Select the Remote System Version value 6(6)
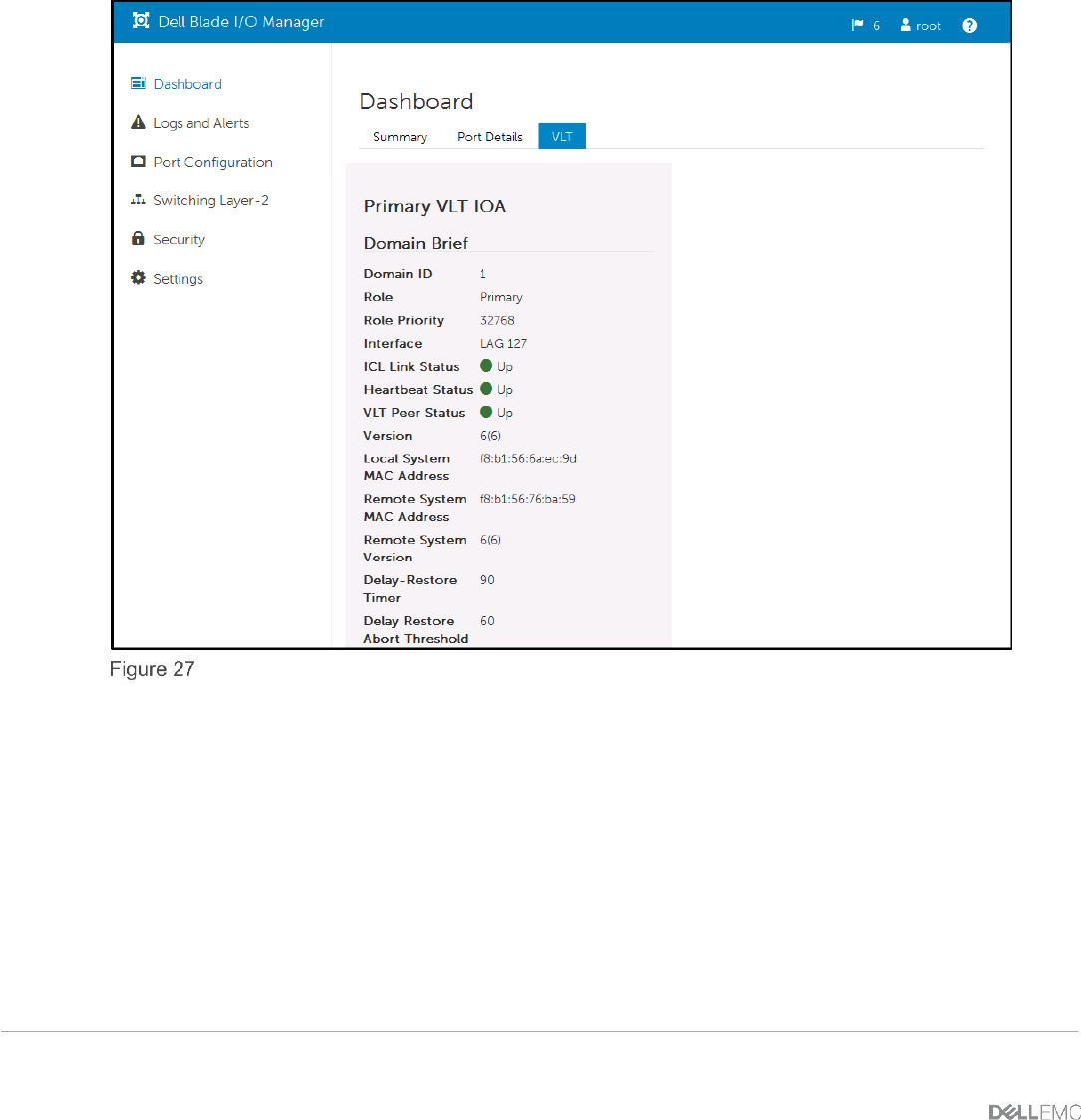 [490, 540]
